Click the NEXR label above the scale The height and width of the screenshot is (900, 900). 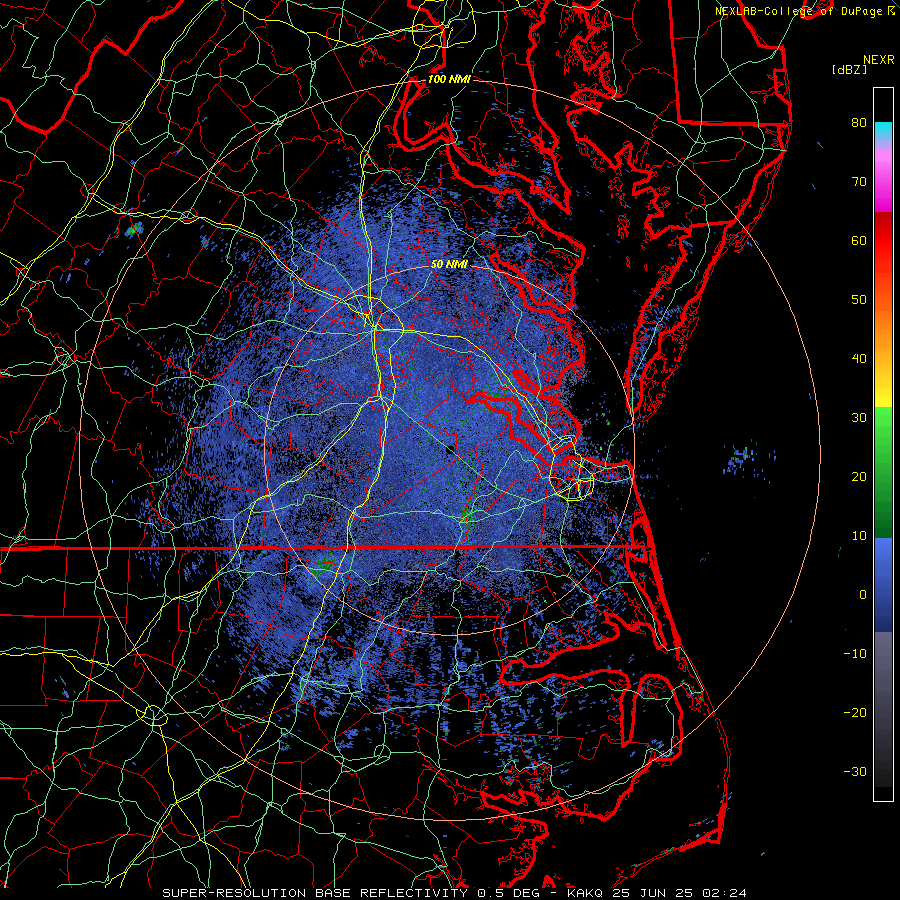click(x=878, y=60)
